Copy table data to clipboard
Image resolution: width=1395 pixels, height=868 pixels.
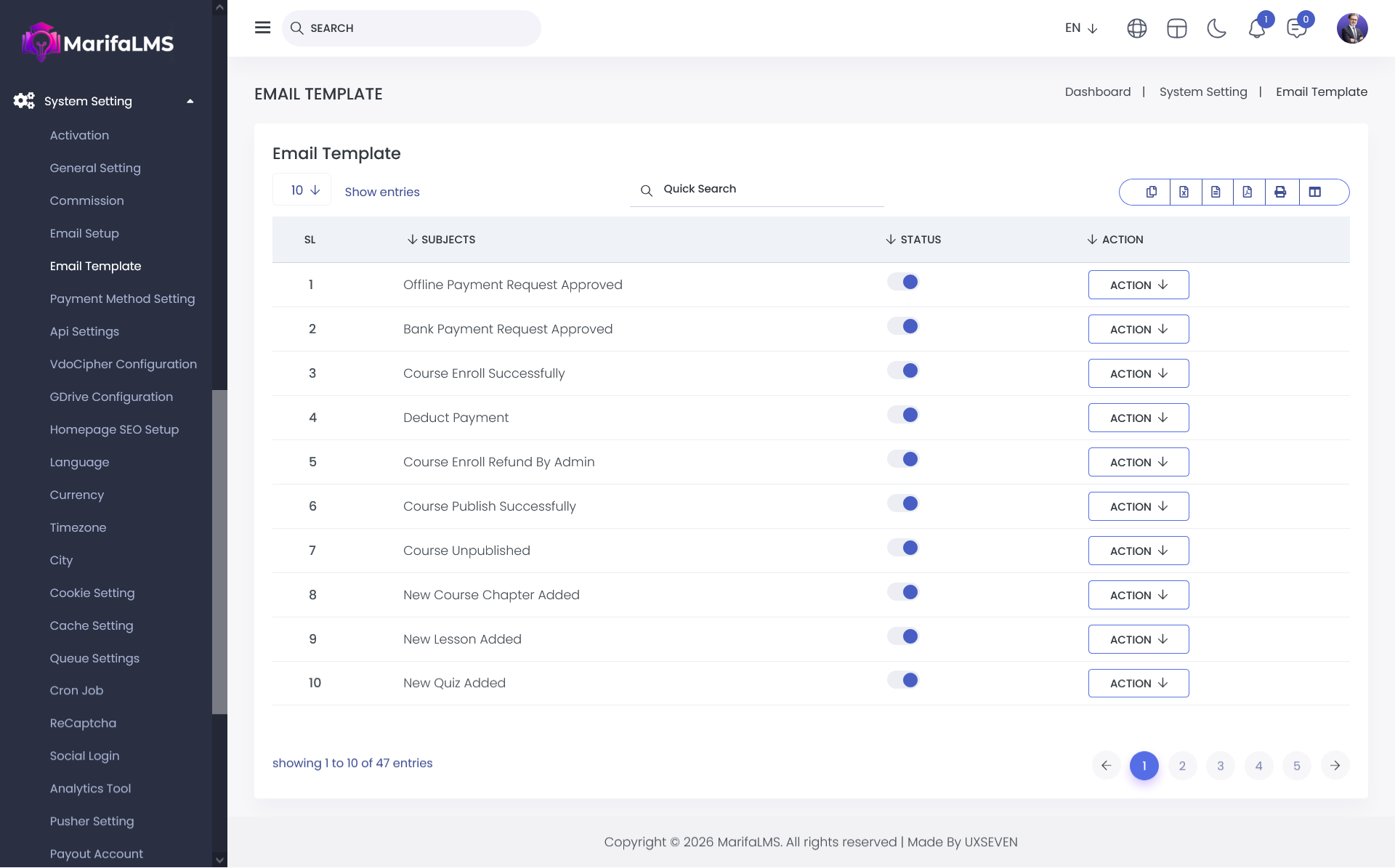(x=1152, y=192)
